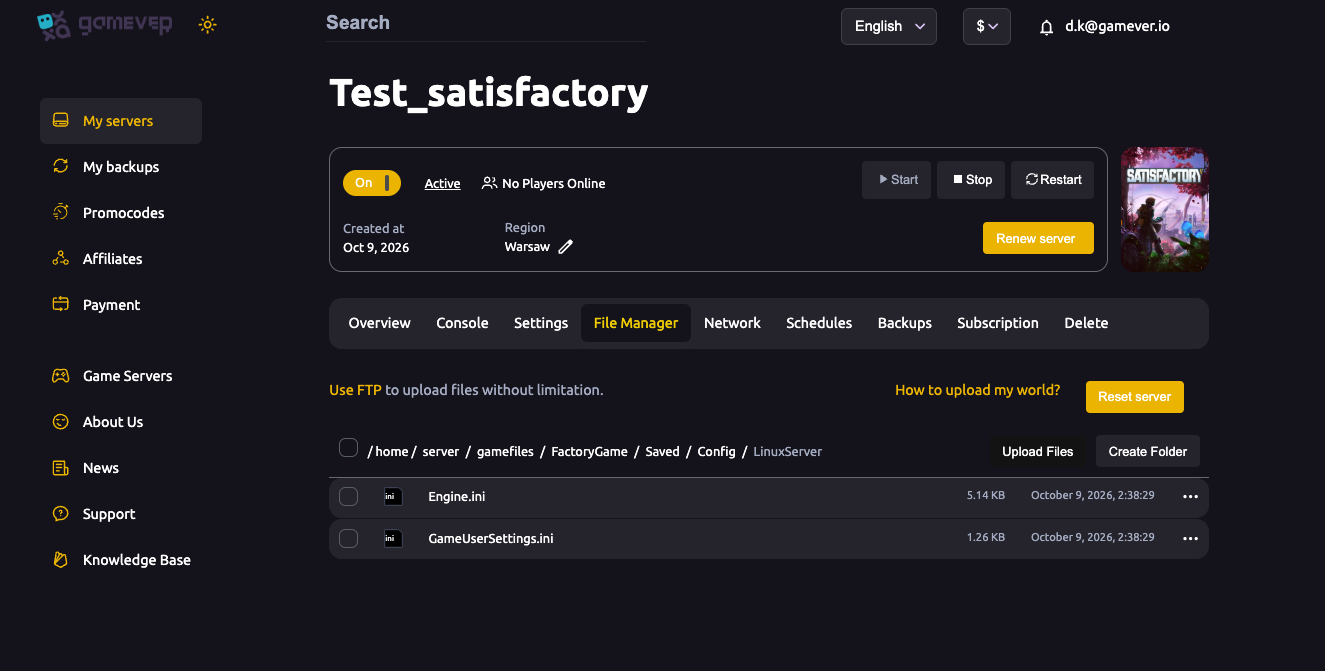This screenshot has width=1325, height=671.
Task: Navigate to home in breadcrumb path
Action: point(392,452)
